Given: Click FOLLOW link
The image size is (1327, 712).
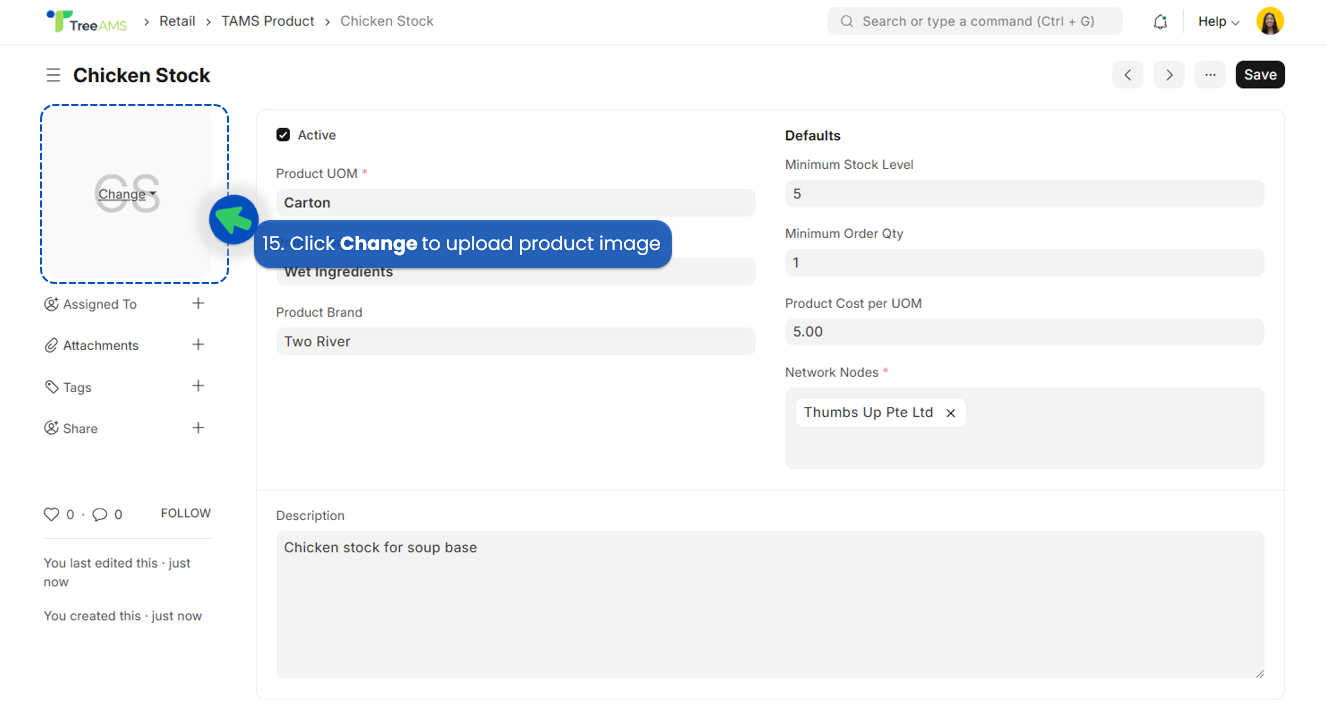Looking at the screenshot, I should 186,513.
